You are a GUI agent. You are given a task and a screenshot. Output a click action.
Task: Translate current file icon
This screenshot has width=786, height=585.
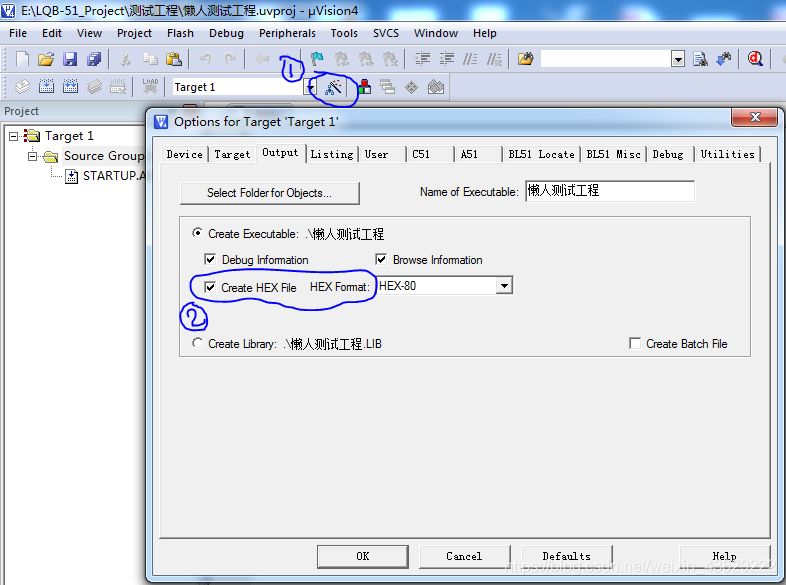pos(22,87)
